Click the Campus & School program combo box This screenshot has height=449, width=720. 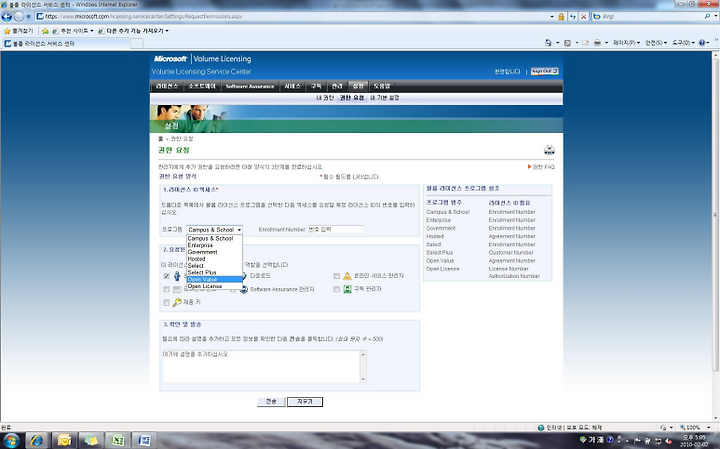[214, 230]
